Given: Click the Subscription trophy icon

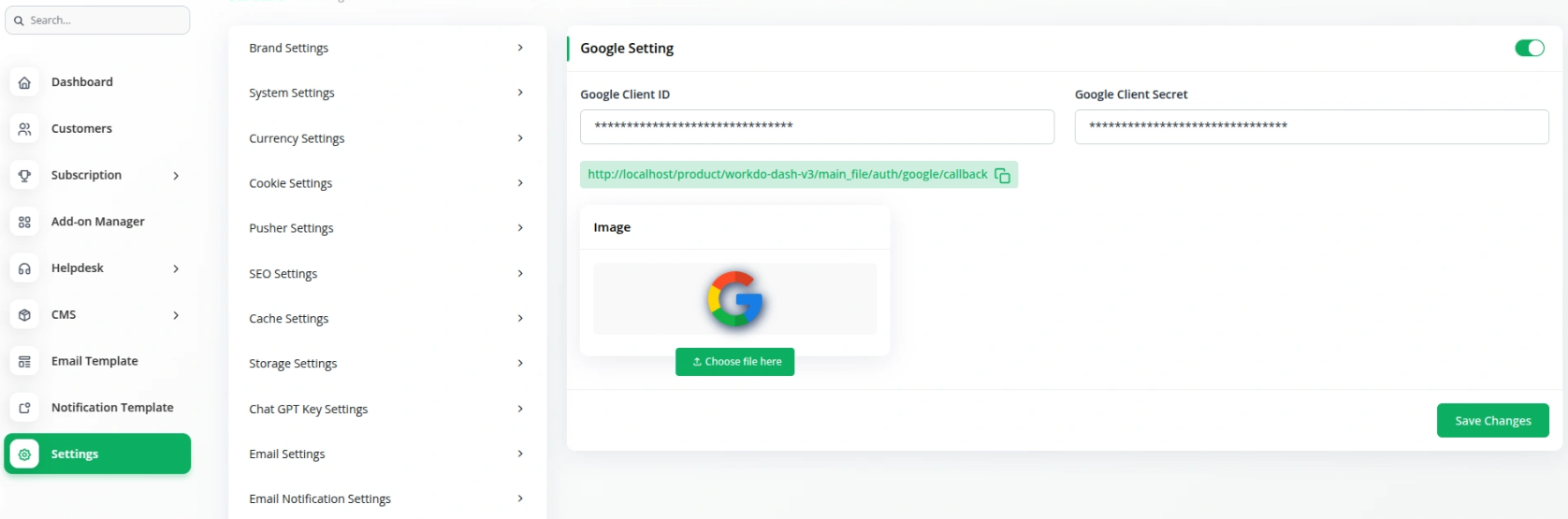Looking at the screenshot, I should (x=24, y=175).
